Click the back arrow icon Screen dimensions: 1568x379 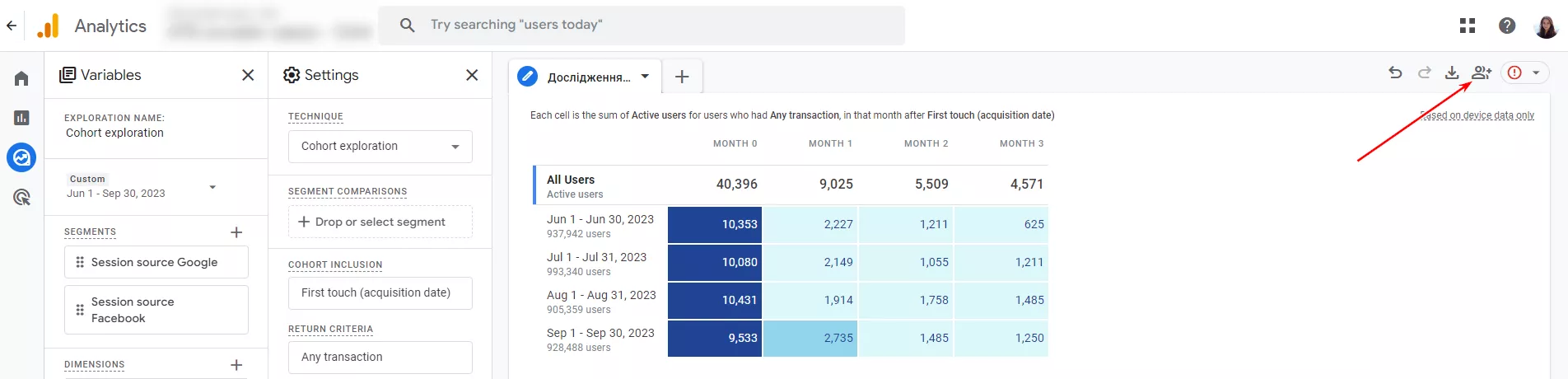(x=11, y=26)
